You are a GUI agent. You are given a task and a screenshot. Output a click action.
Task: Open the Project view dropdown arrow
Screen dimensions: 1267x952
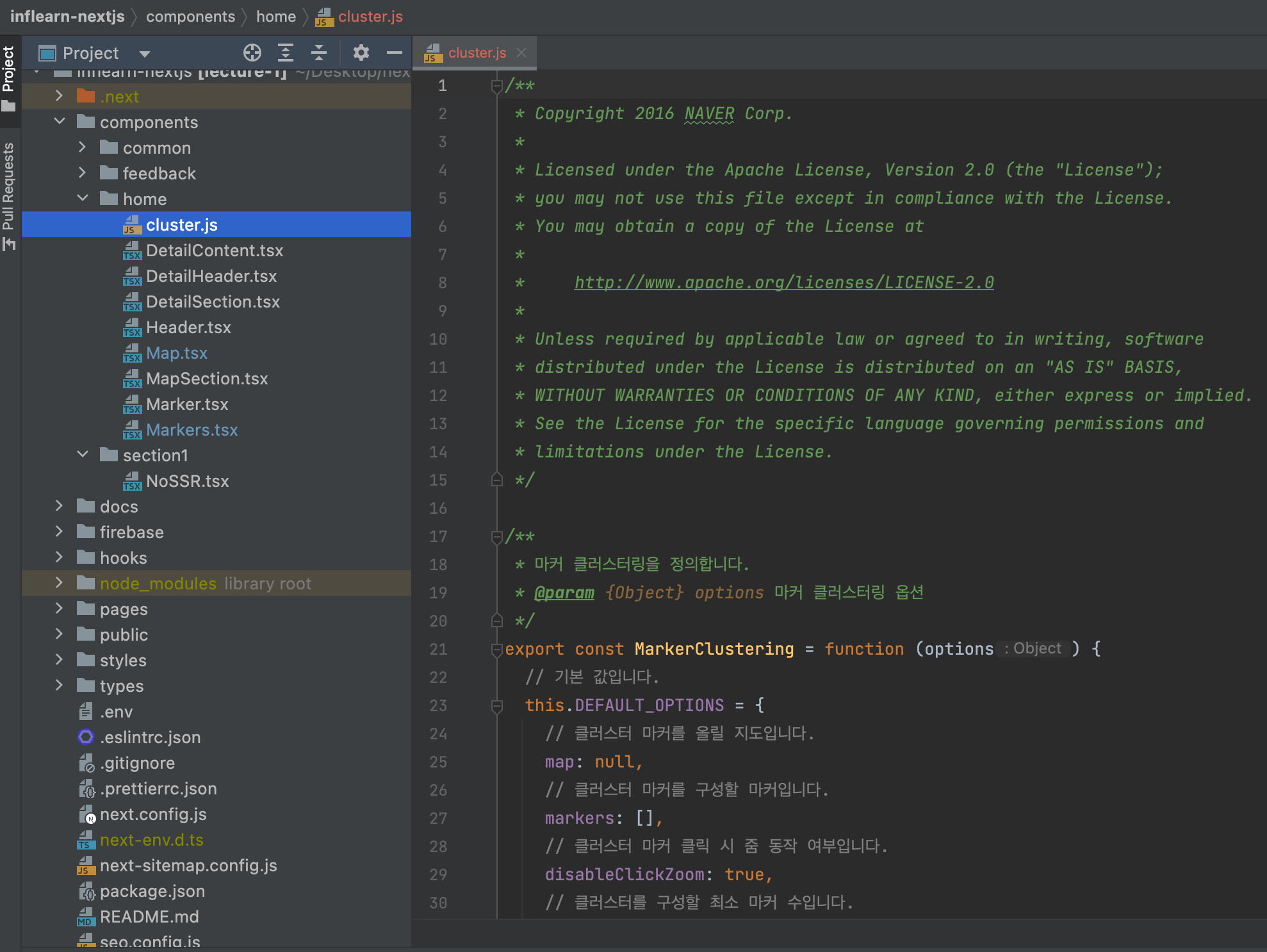click(145, 54)
